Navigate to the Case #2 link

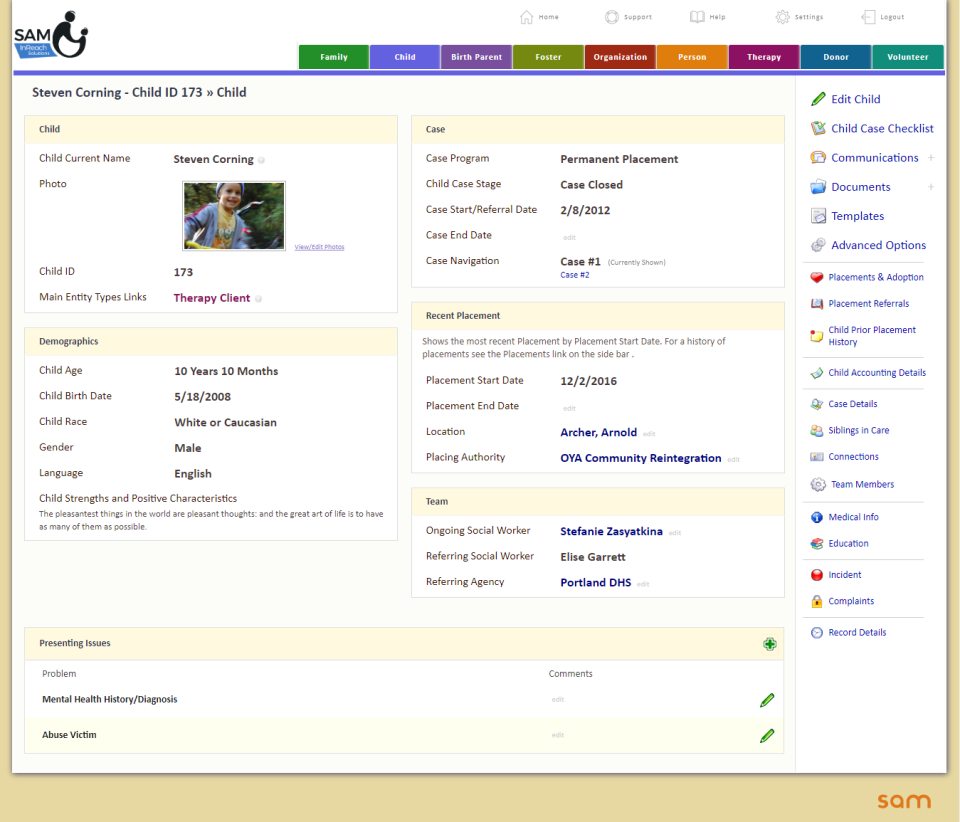point(574,275)
